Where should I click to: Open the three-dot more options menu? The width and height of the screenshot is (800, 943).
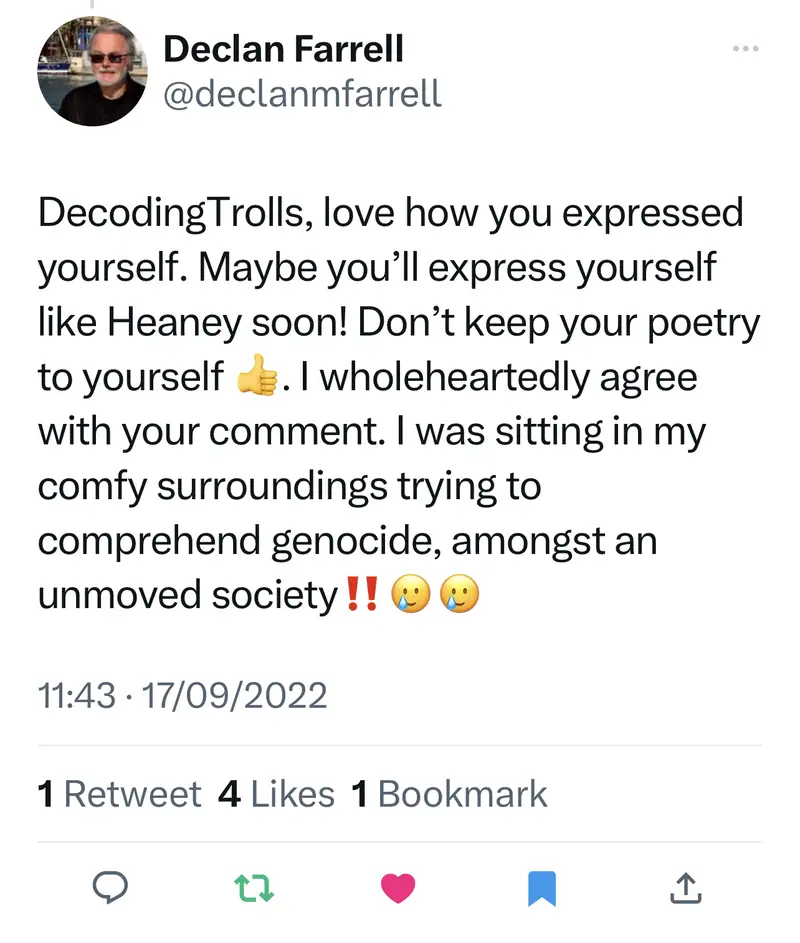(746, 48)
